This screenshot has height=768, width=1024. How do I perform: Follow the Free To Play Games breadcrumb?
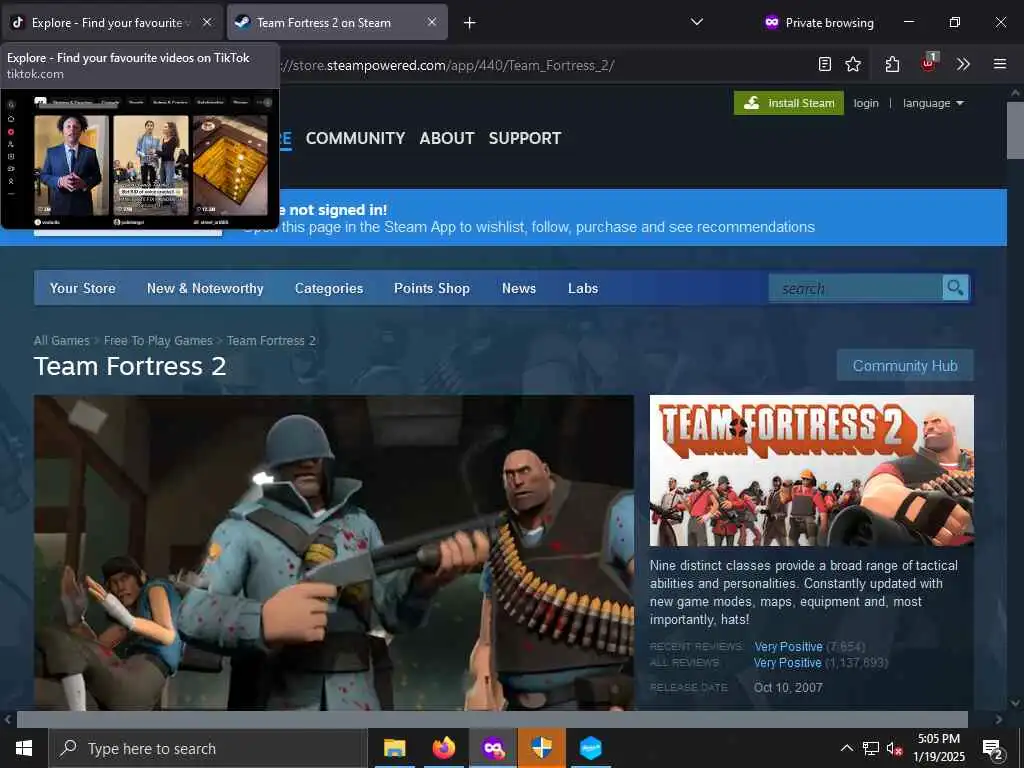(x=158, y=340)
